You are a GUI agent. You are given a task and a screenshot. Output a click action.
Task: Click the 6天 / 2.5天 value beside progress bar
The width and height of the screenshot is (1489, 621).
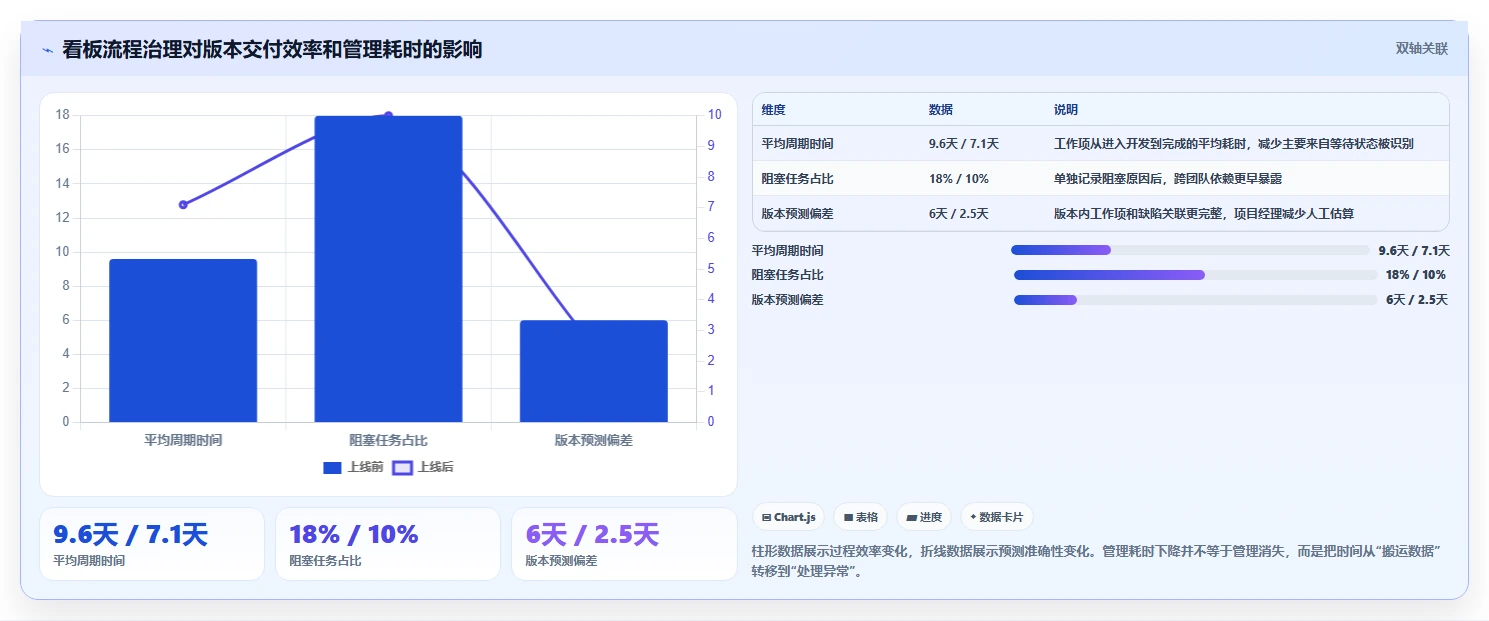point(1417,300)
